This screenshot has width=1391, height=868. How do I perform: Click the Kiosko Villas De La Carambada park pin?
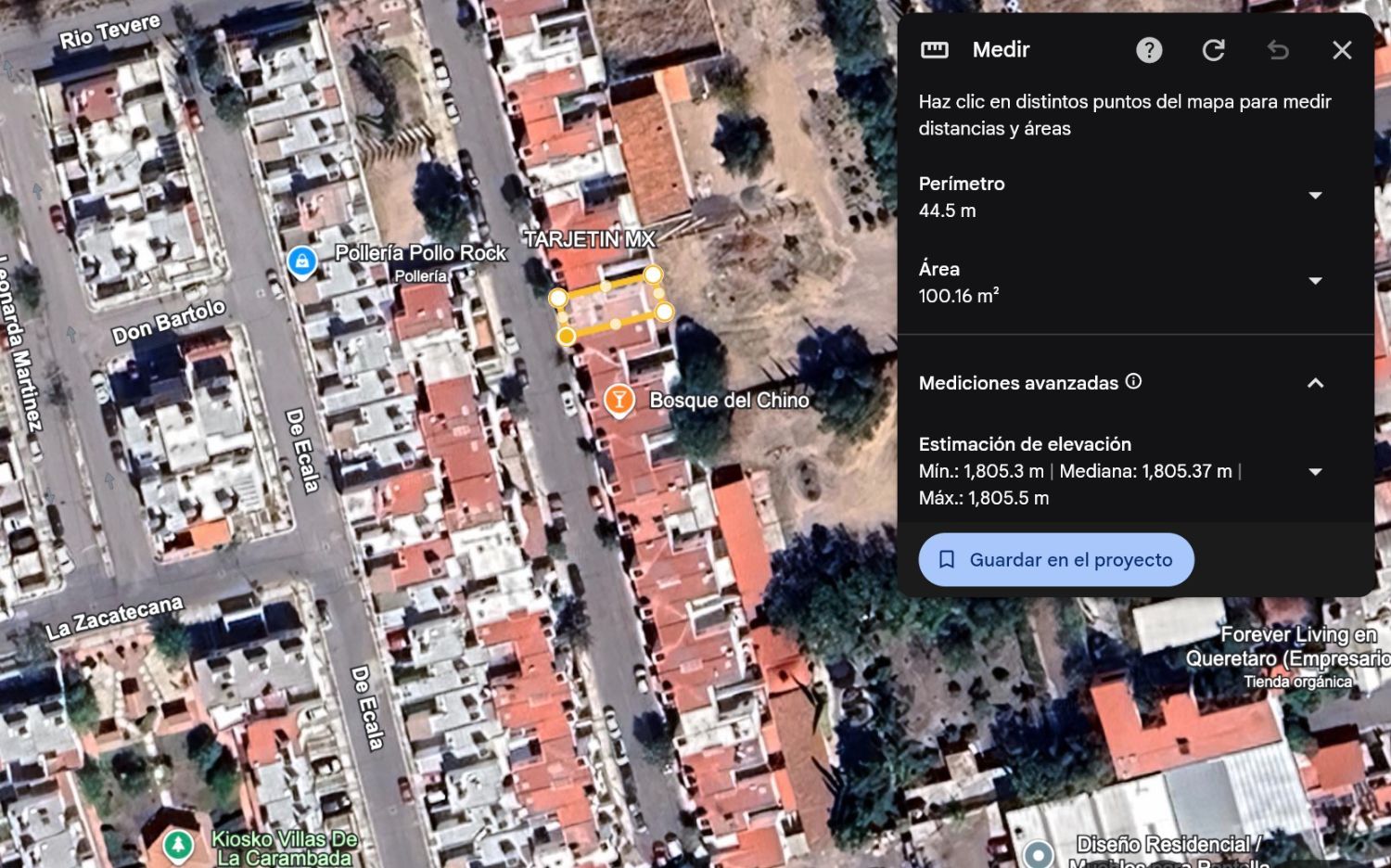[x=178, y=845]
